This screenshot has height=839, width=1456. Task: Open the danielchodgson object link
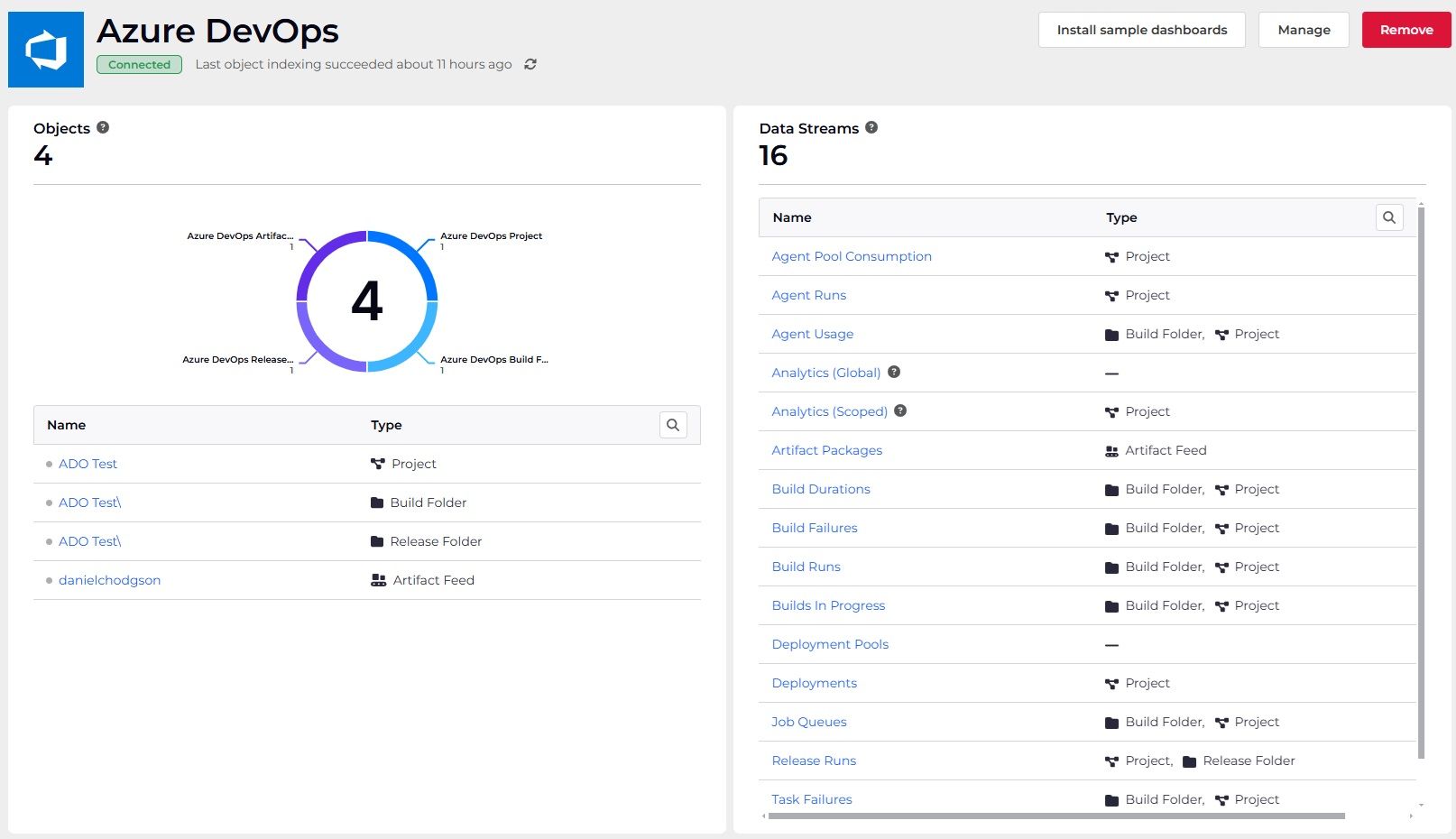(x=109, y=580)
